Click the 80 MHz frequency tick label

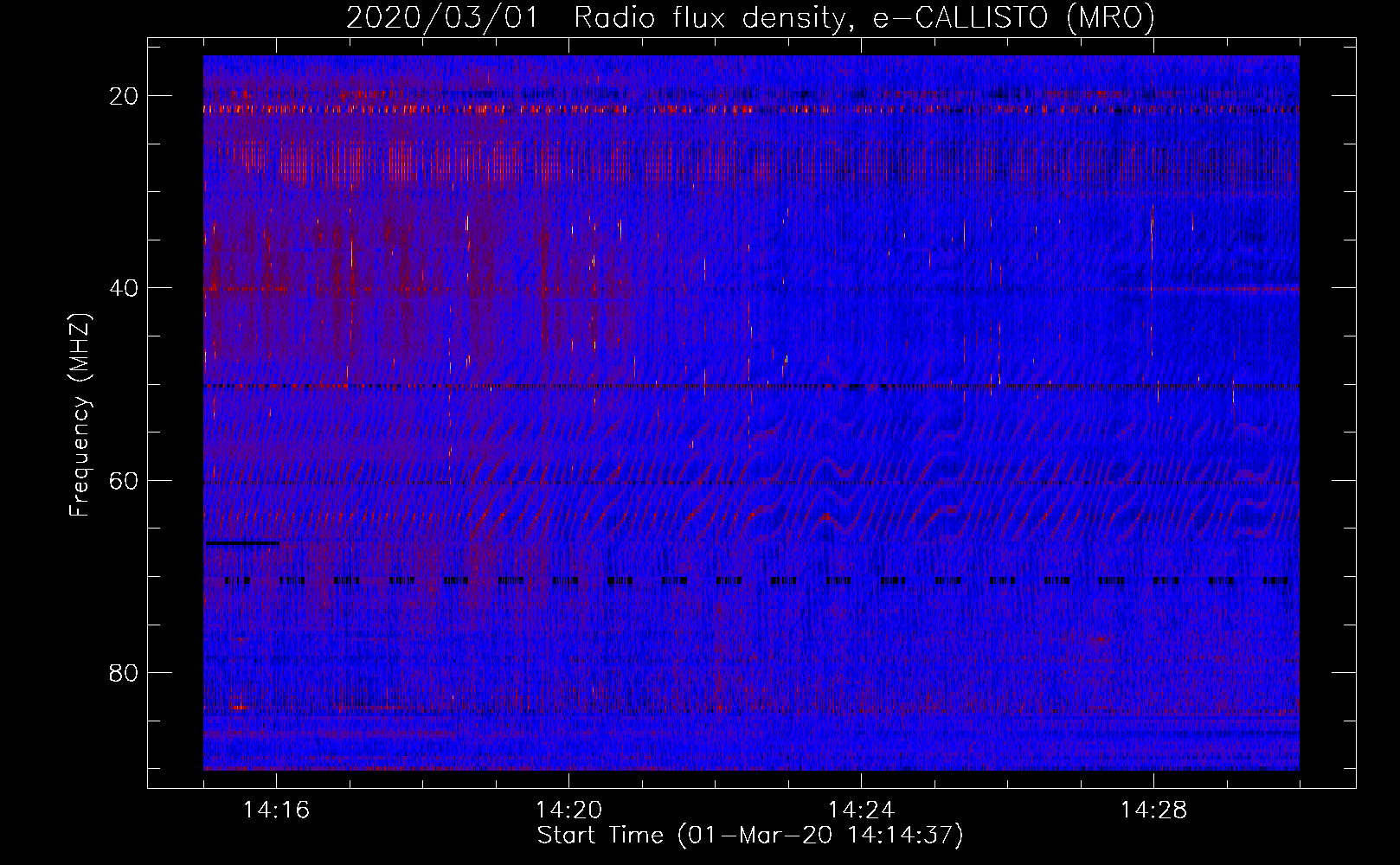pyautogui.click(x=124, y=672)
